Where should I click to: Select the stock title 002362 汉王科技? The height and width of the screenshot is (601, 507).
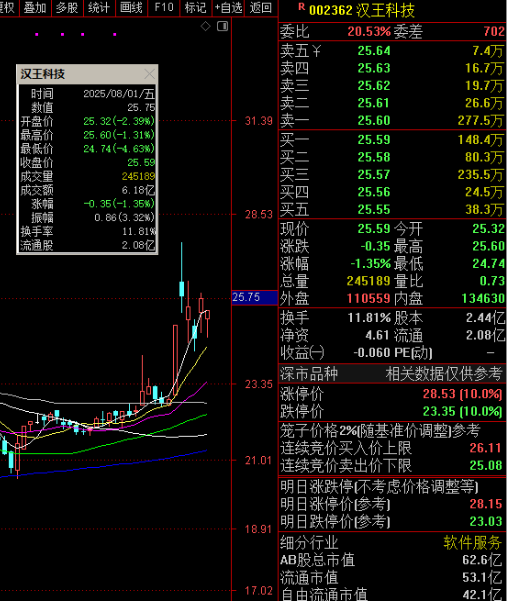pyautogui.click(x=362, y=10)
